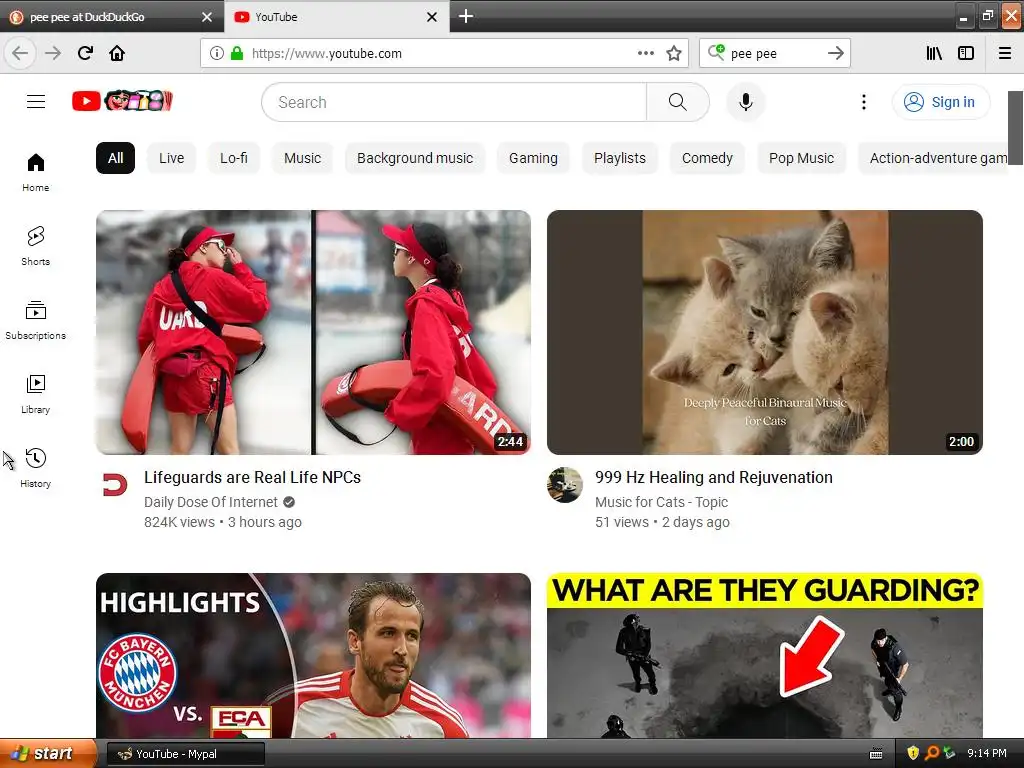Image resolution: width=1024 pixels, height=768 pixels.
Task: Click the on-screen keyboard tray icon
Action: [x=876, y=754]
